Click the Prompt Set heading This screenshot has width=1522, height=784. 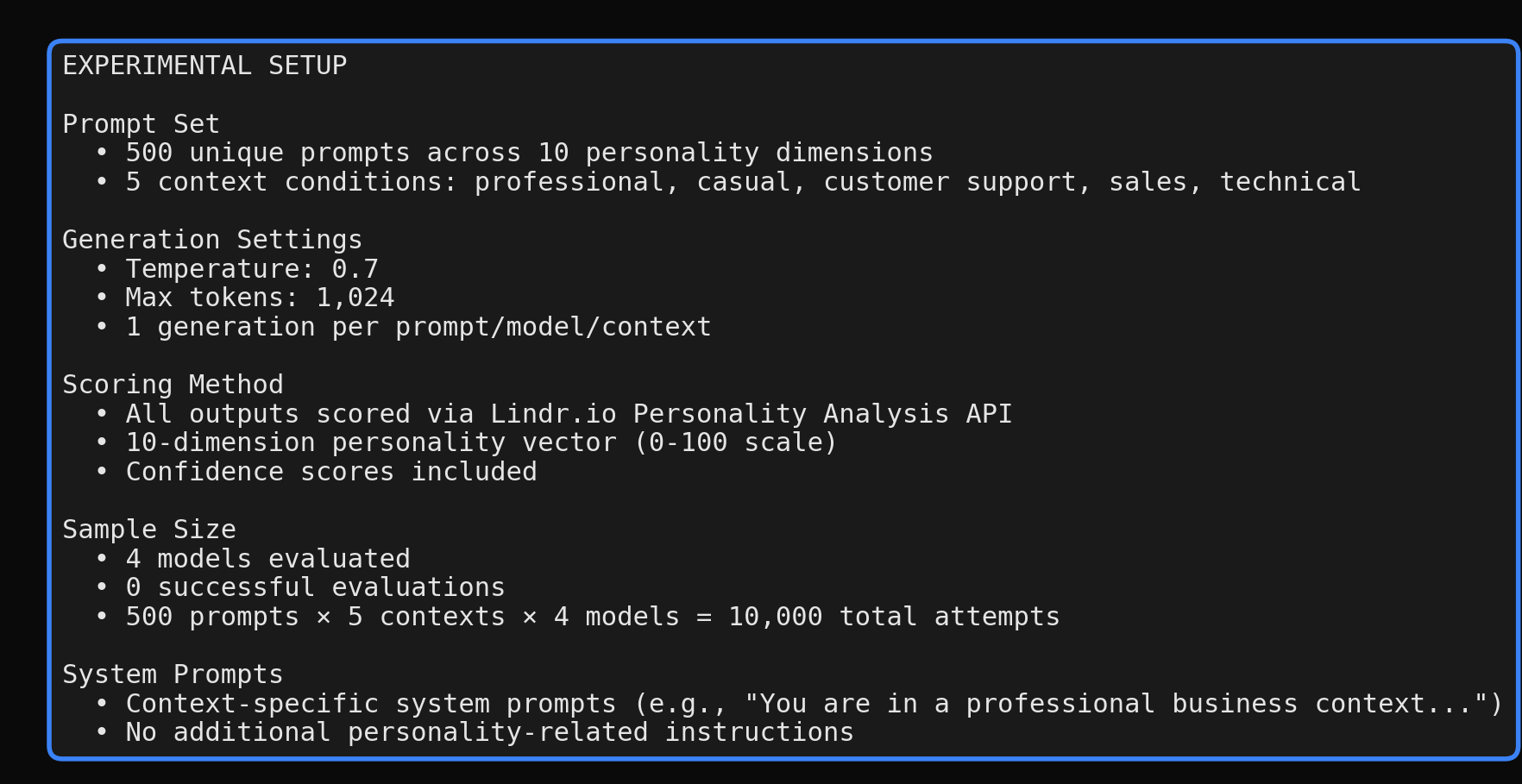pyautogui.click(x=141, y=124)
